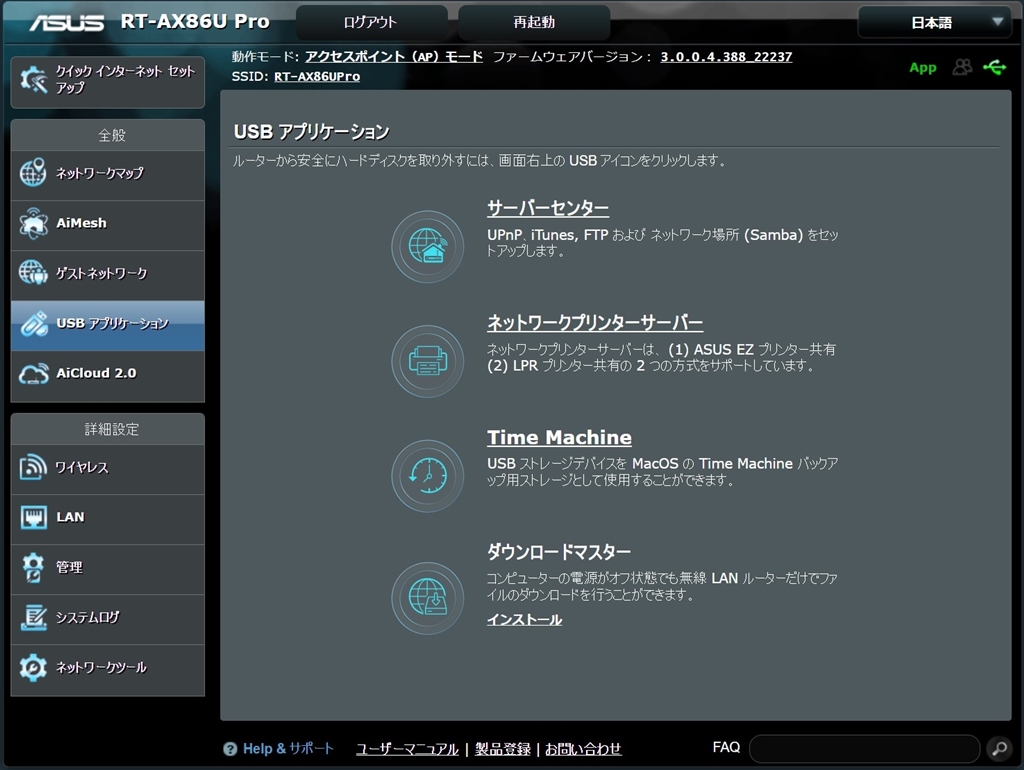1024x770 pixels.
Task: Click the ASUS logo
Action: pyautogui.click(x=67, y=22)
